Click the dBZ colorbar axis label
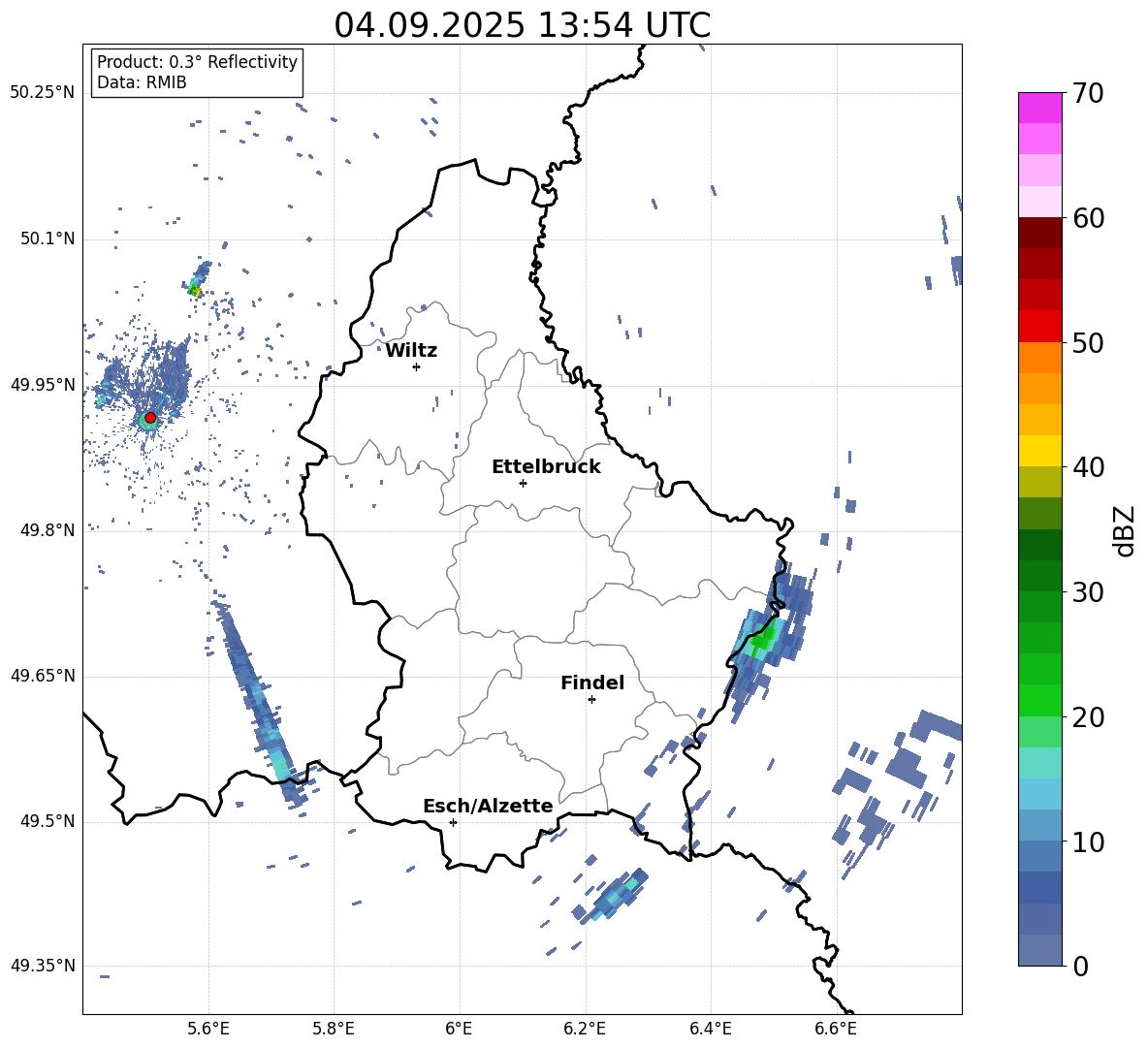 pyautogui.click(x=1126, y=530)
